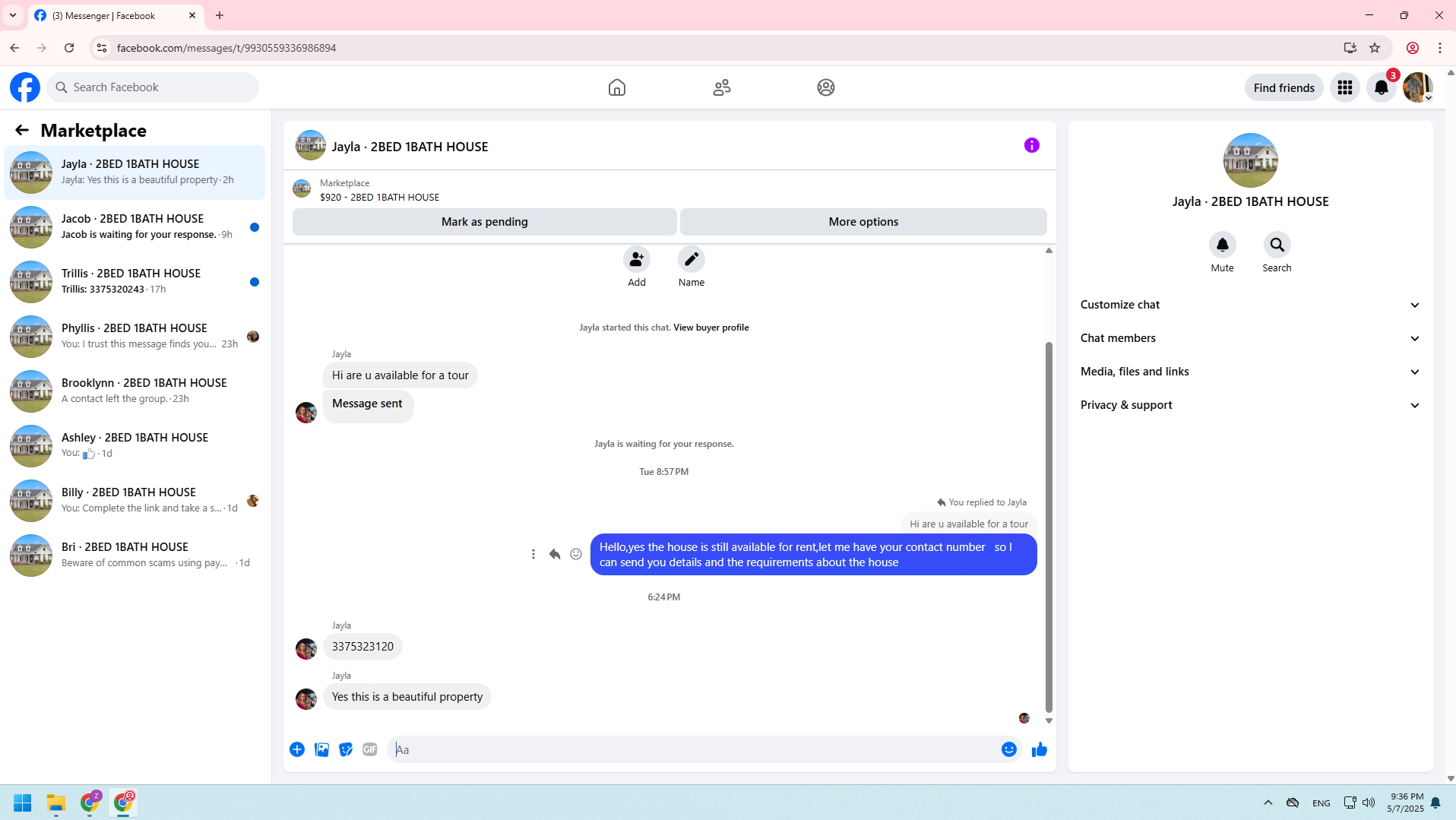Open the Billy conversation in list
This screenshot has height=820, width=1456.
click(135, 501)
